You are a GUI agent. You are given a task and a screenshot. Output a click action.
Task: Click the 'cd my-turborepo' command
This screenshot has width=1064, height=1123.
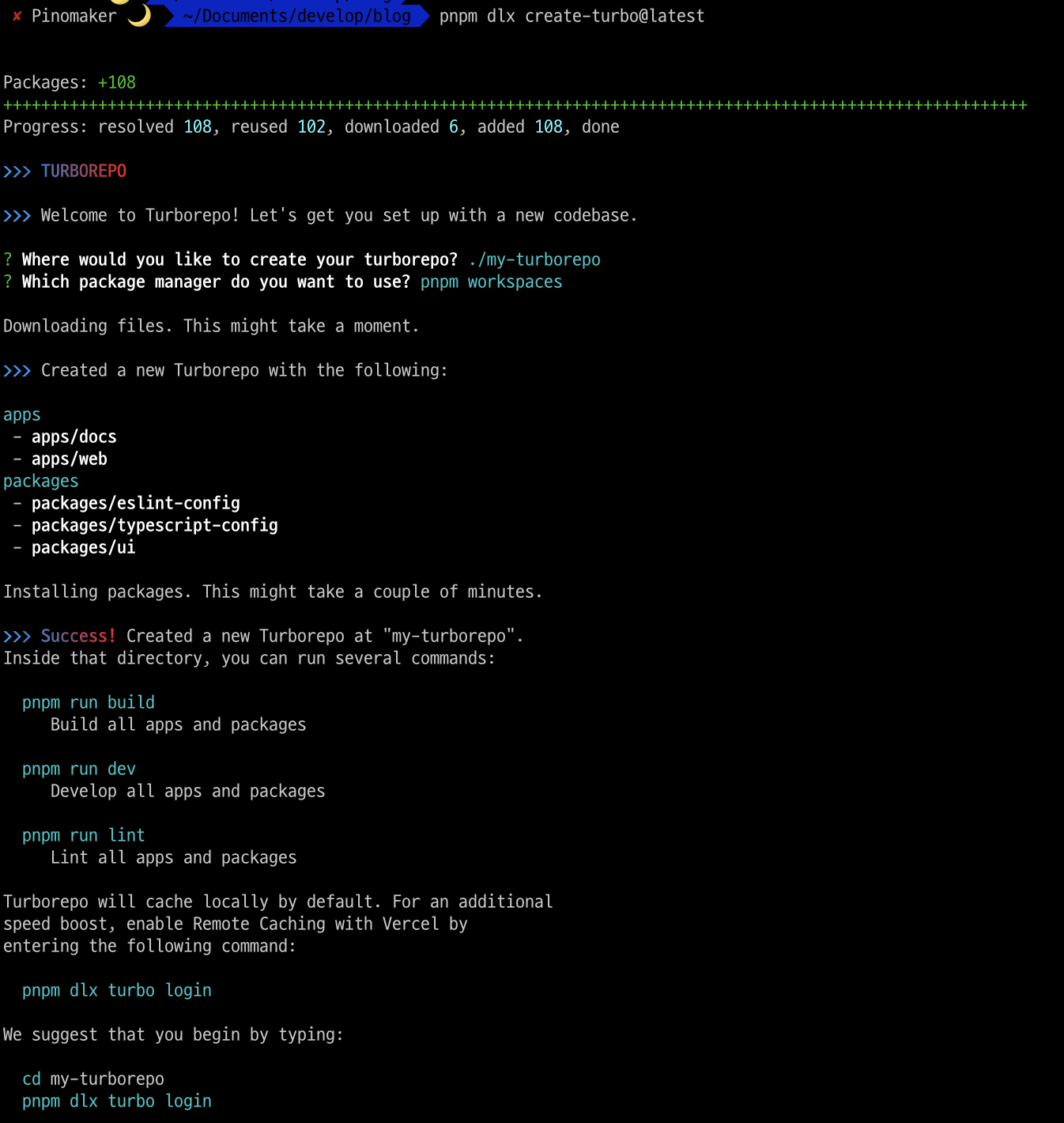point(93,1079)
